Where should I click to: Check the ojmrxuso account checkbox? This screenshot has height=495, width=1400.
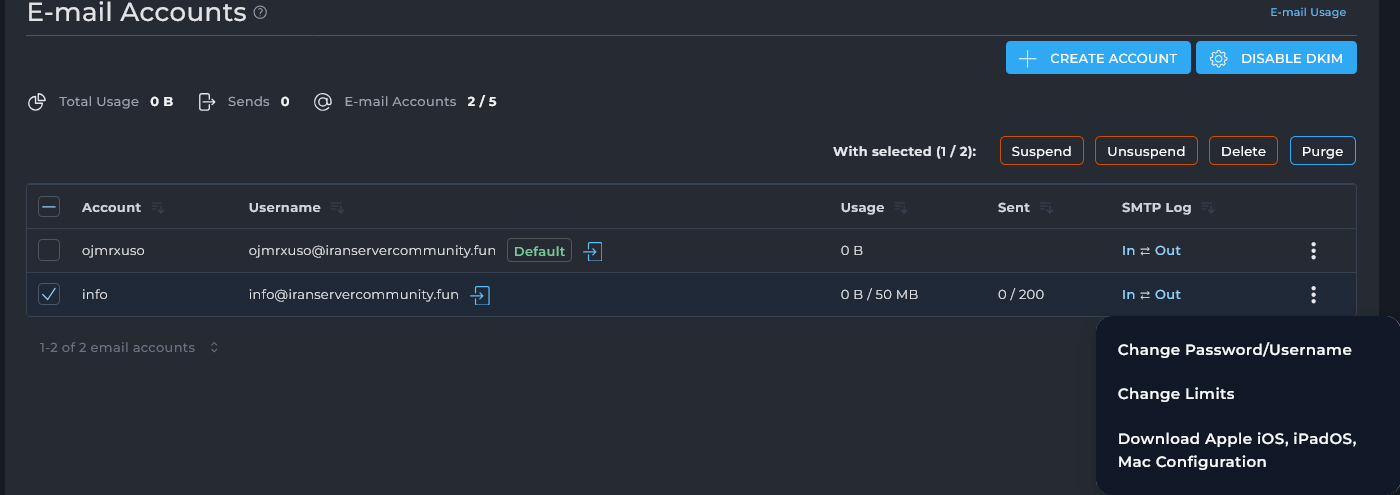click(49, 251)
